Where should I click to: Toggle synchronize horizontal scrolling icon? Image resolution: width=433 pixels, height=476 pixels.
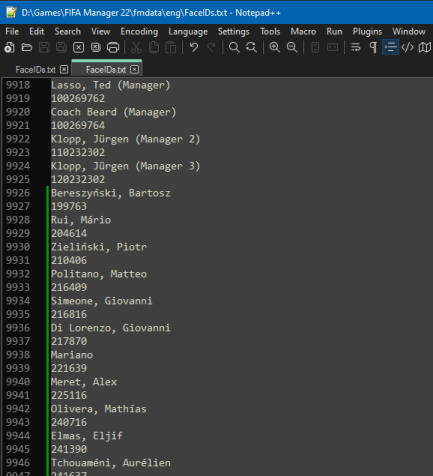tap(332, 48)
